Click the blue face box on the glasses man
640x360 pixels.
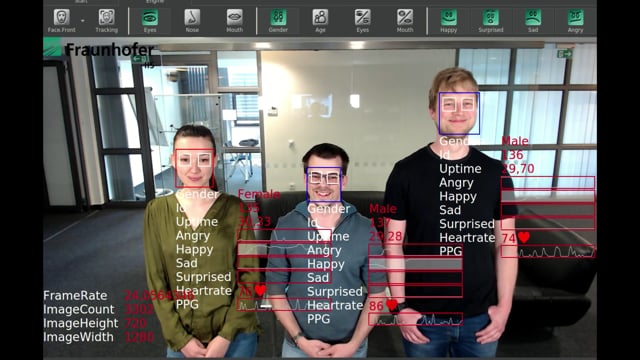(x=324, y=185)
